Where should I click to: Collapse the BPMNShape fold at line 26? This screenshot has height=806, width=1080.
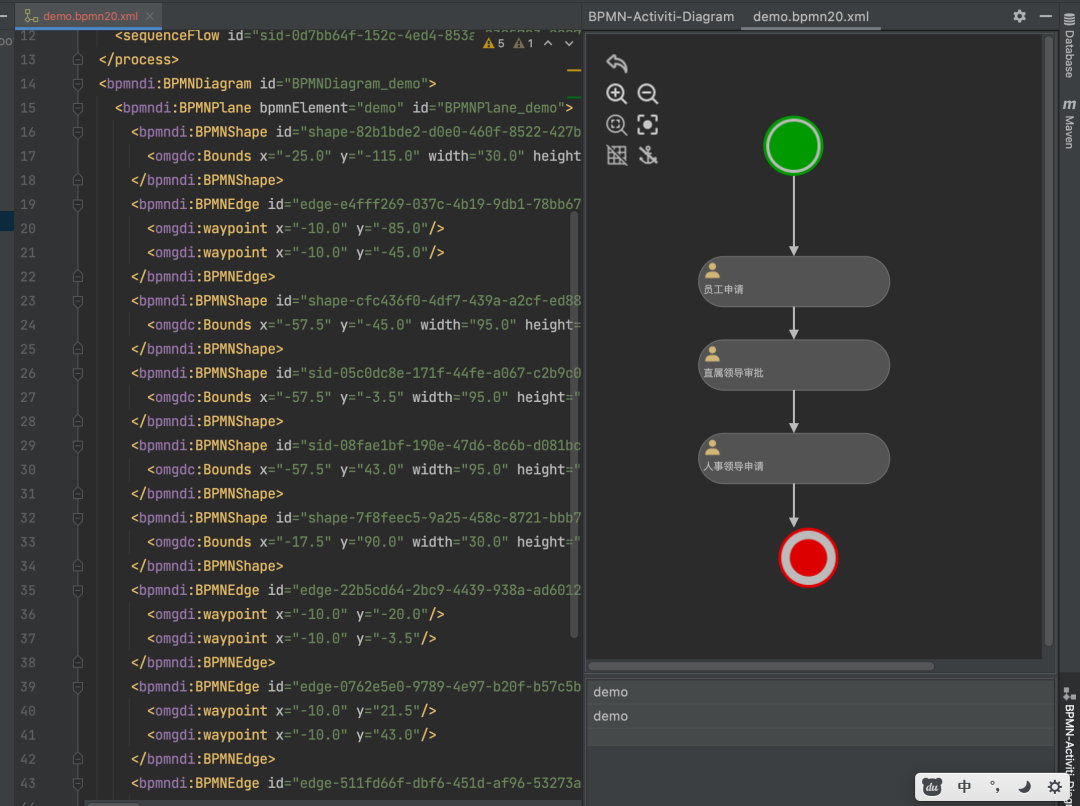click(78, 373)
